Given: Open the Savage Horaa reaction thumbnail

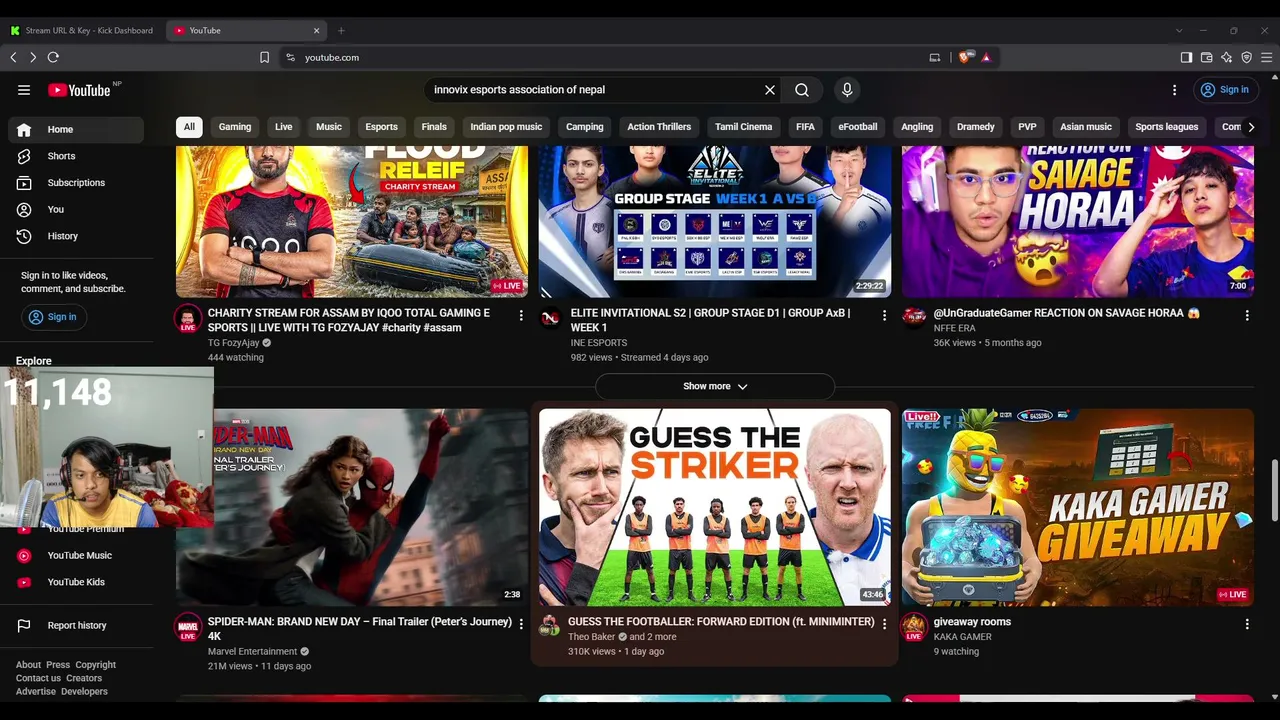Looking at the screenshot, I should [1078, 222].
